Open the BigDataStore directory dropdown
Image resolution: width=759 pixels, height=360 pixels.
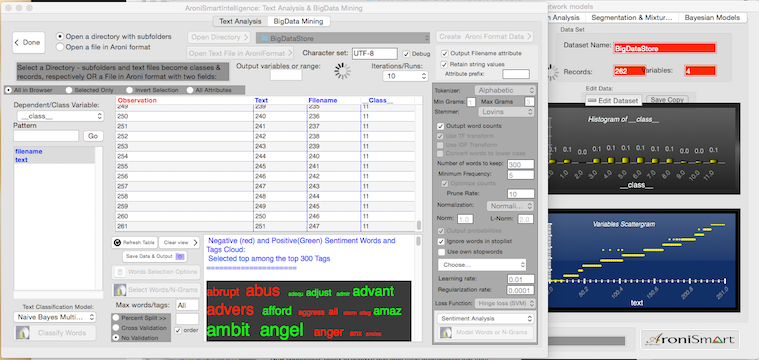[343, 38]
